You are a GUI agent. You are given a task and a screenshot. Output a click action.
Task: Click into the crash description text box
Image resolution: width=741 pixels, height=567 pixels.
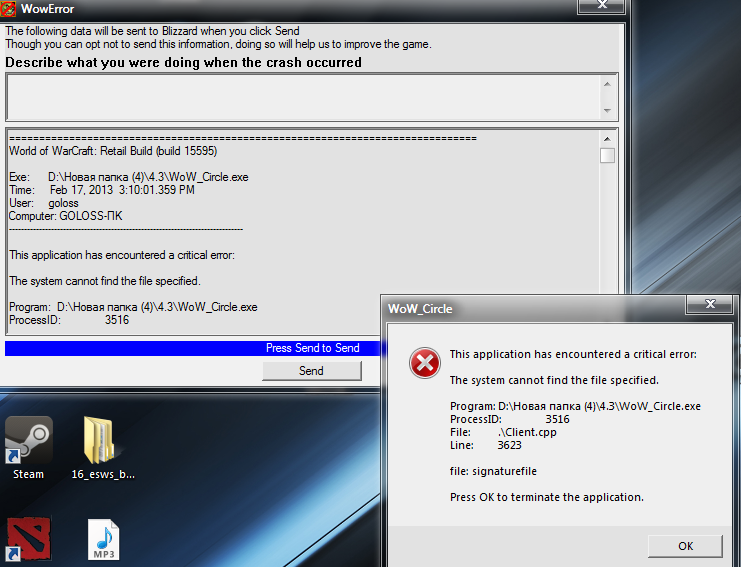click(302, 97)
